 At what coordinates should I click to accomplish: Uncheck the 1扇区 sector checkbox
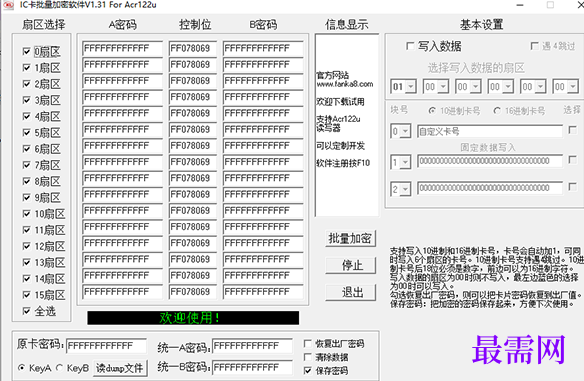[26, 68]
